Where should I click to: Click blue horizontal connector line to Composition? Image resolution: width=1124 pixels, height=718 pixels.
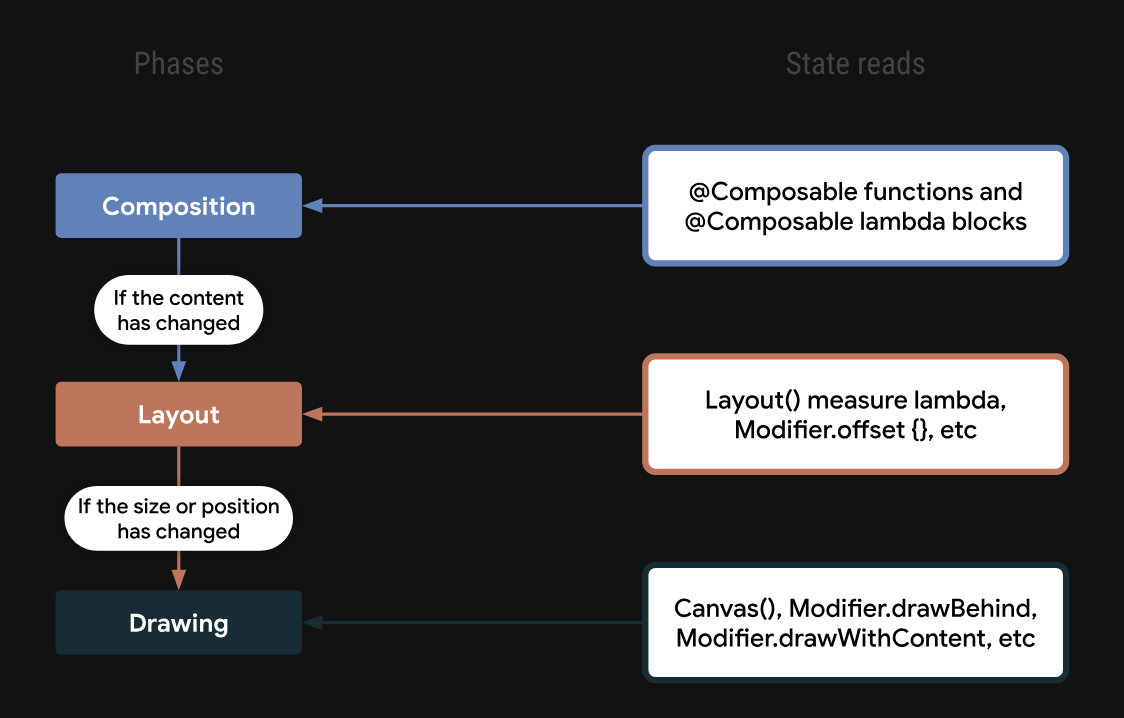coord(480,206)
